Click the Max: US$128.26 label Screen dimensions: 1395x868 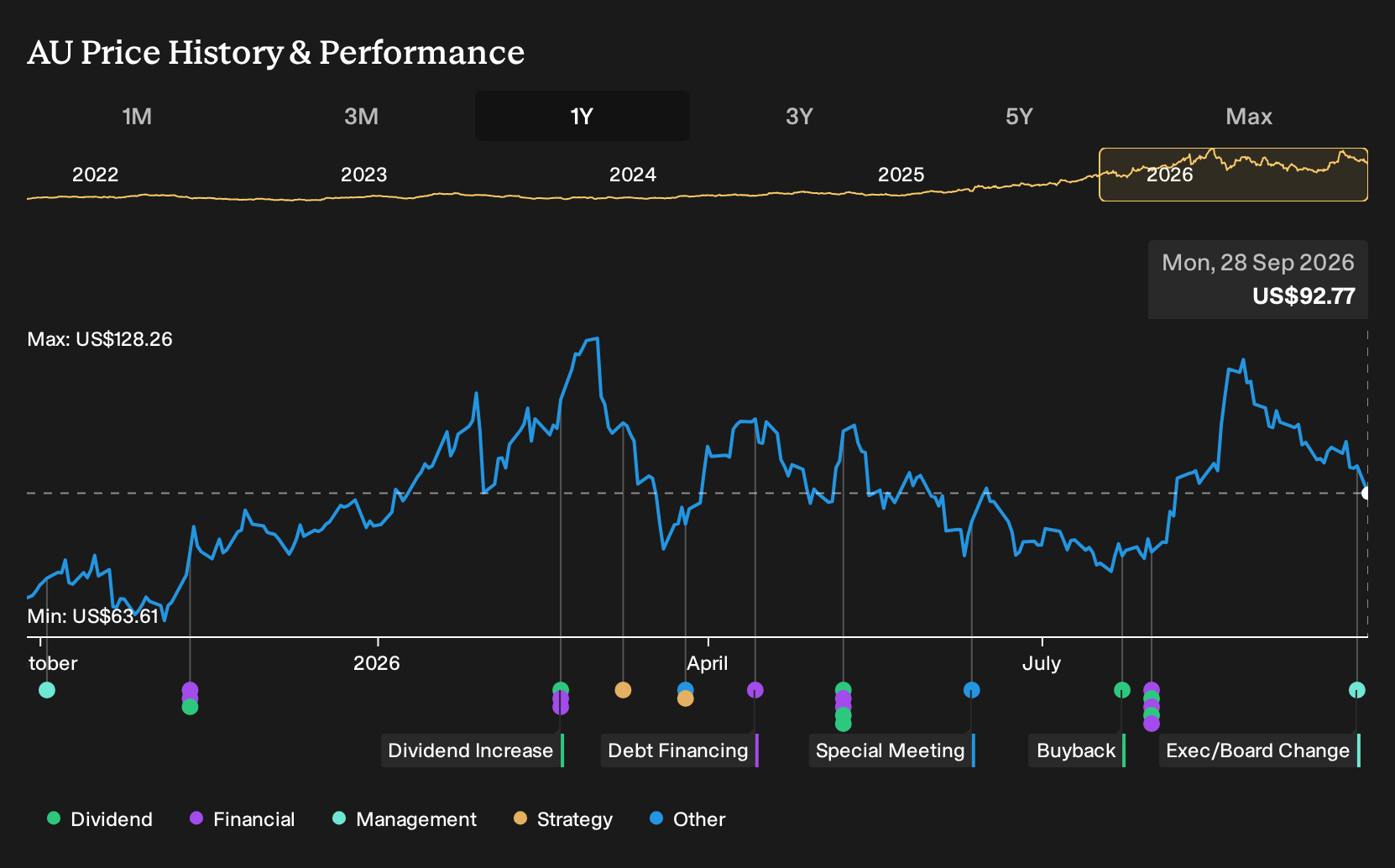100,339
